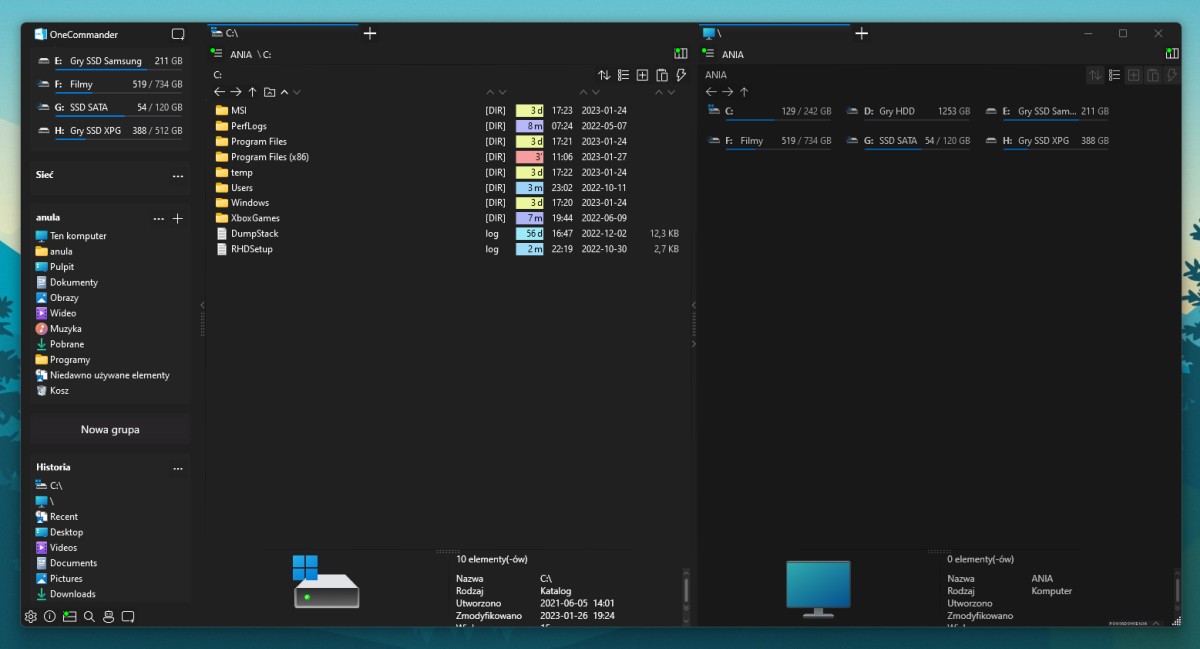Go back using left arrow in left pane
Image resolution: width=1200 pixels, height=649 pixels.
tap(219, 92)
